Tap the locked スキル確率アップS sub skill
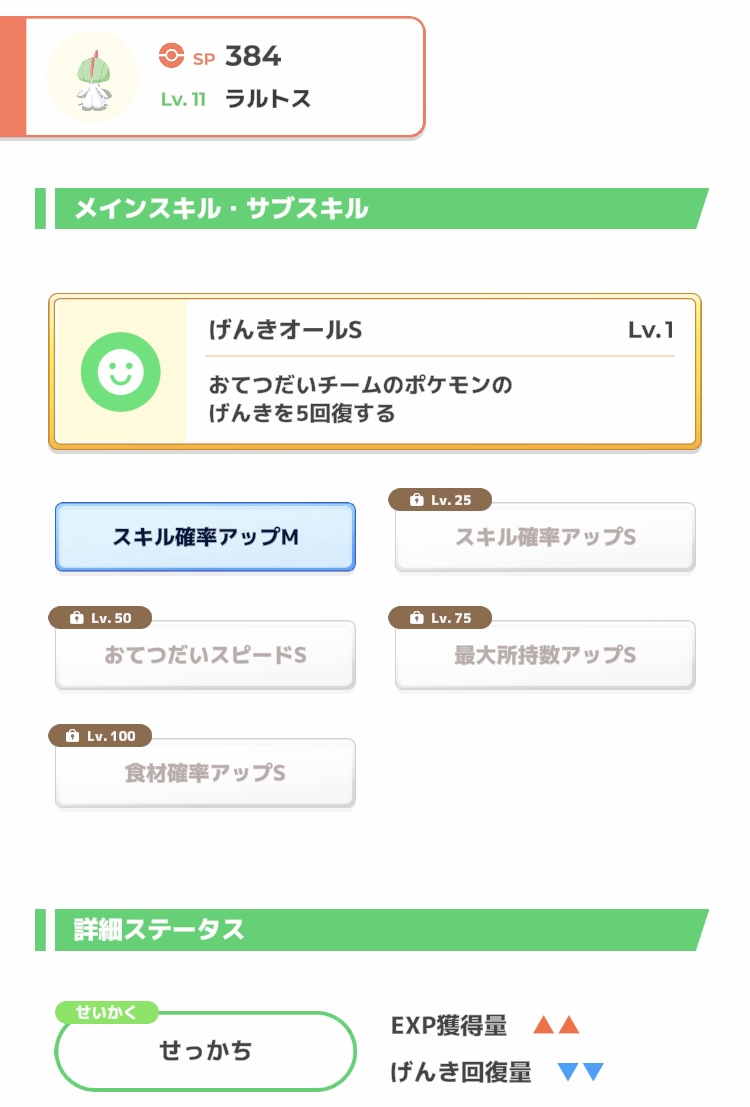 [x=545, y=538]
